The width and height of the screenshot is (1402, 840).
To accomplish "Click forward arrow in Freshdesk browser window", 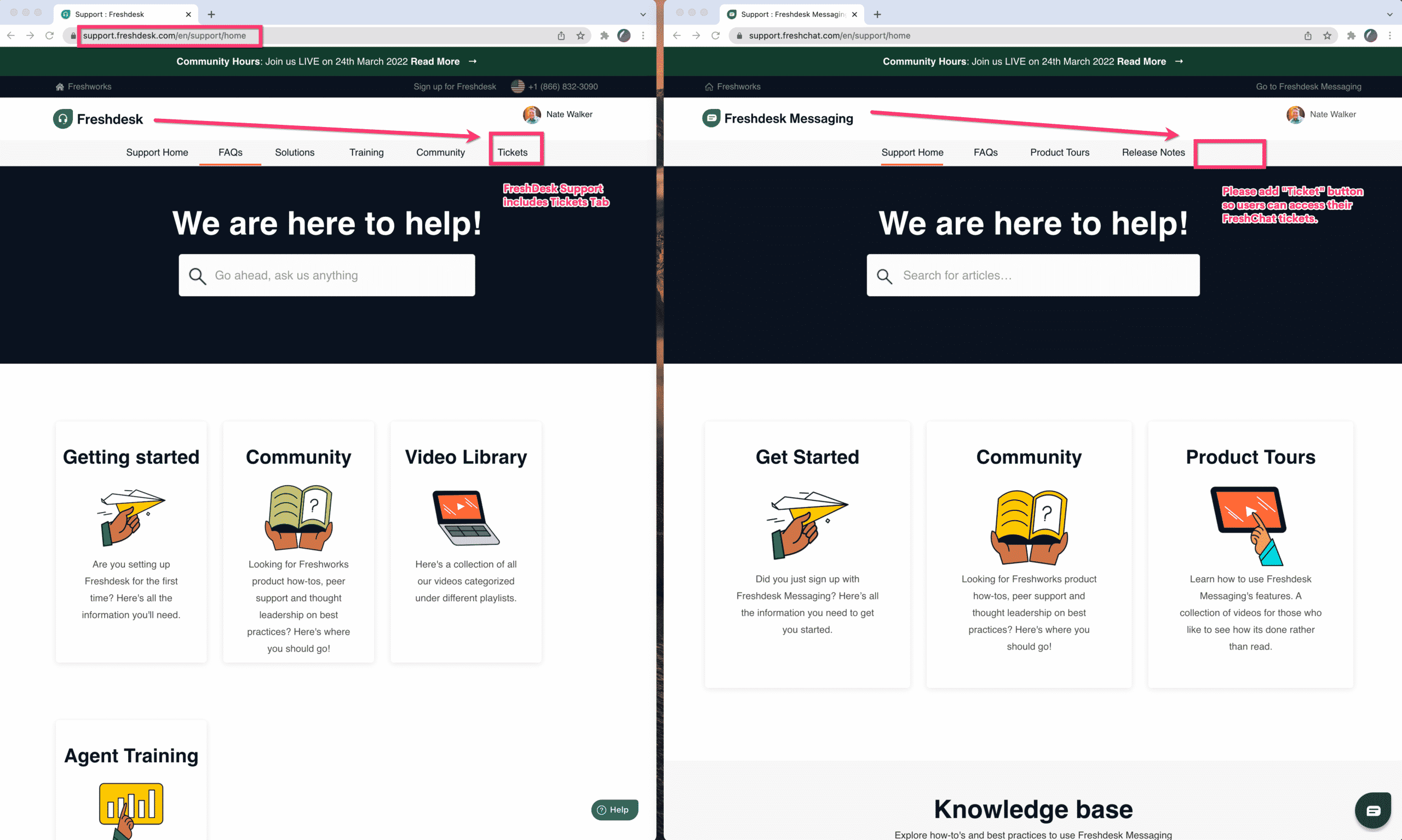I will (x=30, y=36).
